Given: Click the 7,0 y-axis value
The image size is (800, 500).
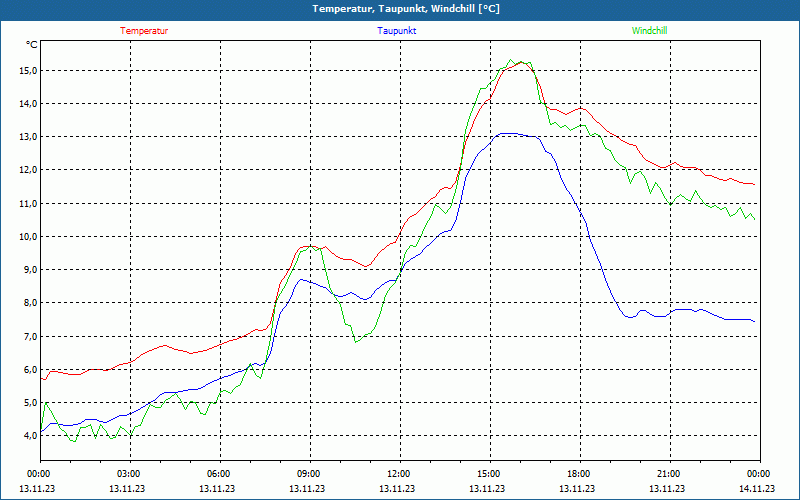Looking at the screenshot, I should [x=30, y=336].
